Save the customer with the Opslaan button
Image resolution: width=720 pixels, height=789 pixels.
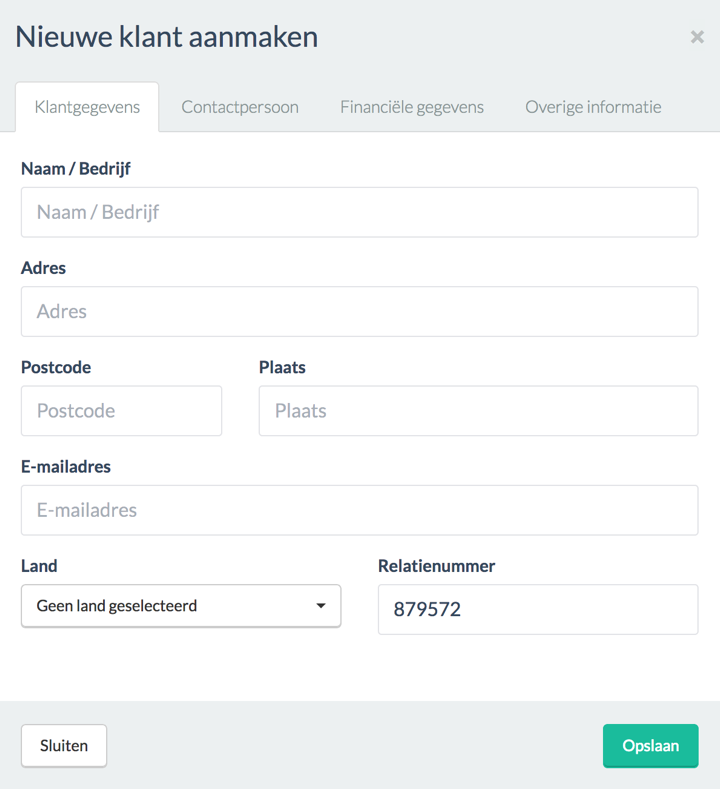click(x=650, y=746)
